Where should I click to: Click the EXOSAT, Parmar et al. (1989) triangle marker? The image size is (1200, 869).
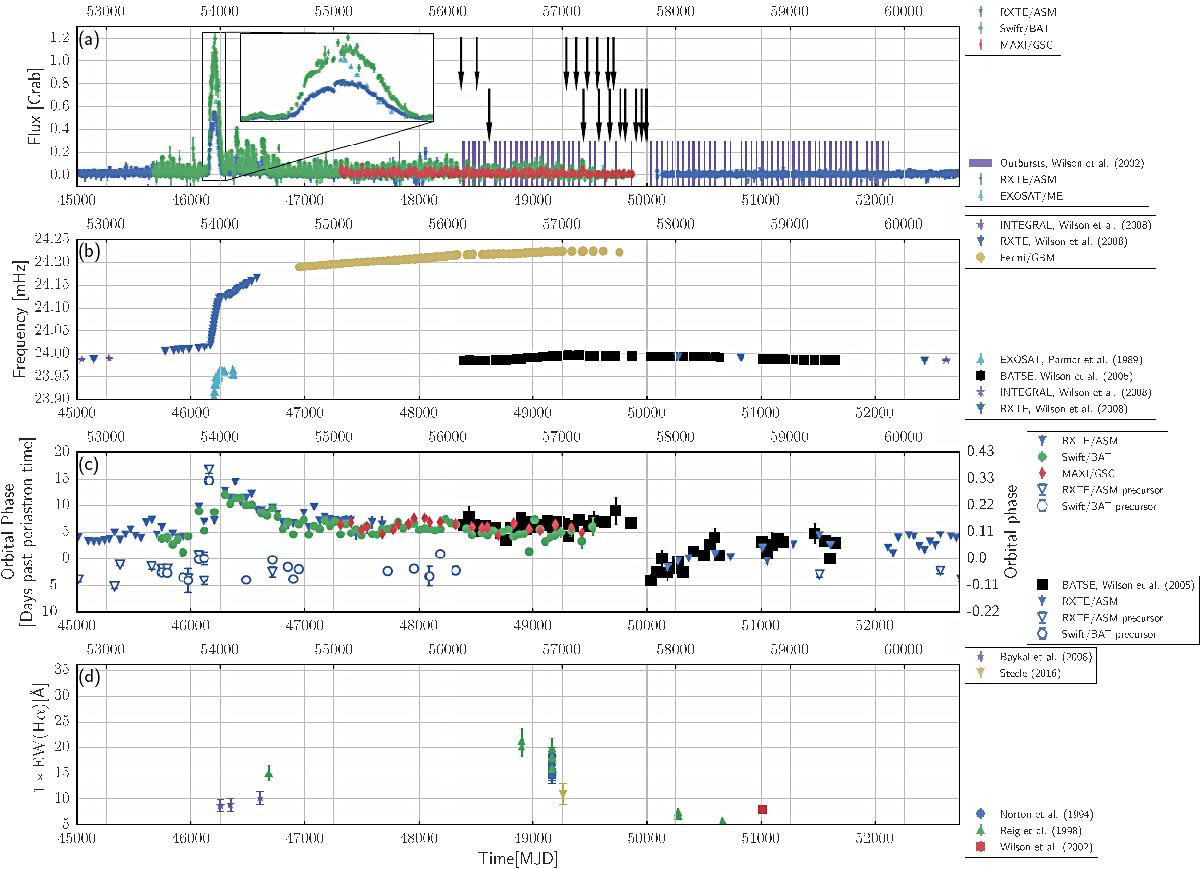coord(978,358)
